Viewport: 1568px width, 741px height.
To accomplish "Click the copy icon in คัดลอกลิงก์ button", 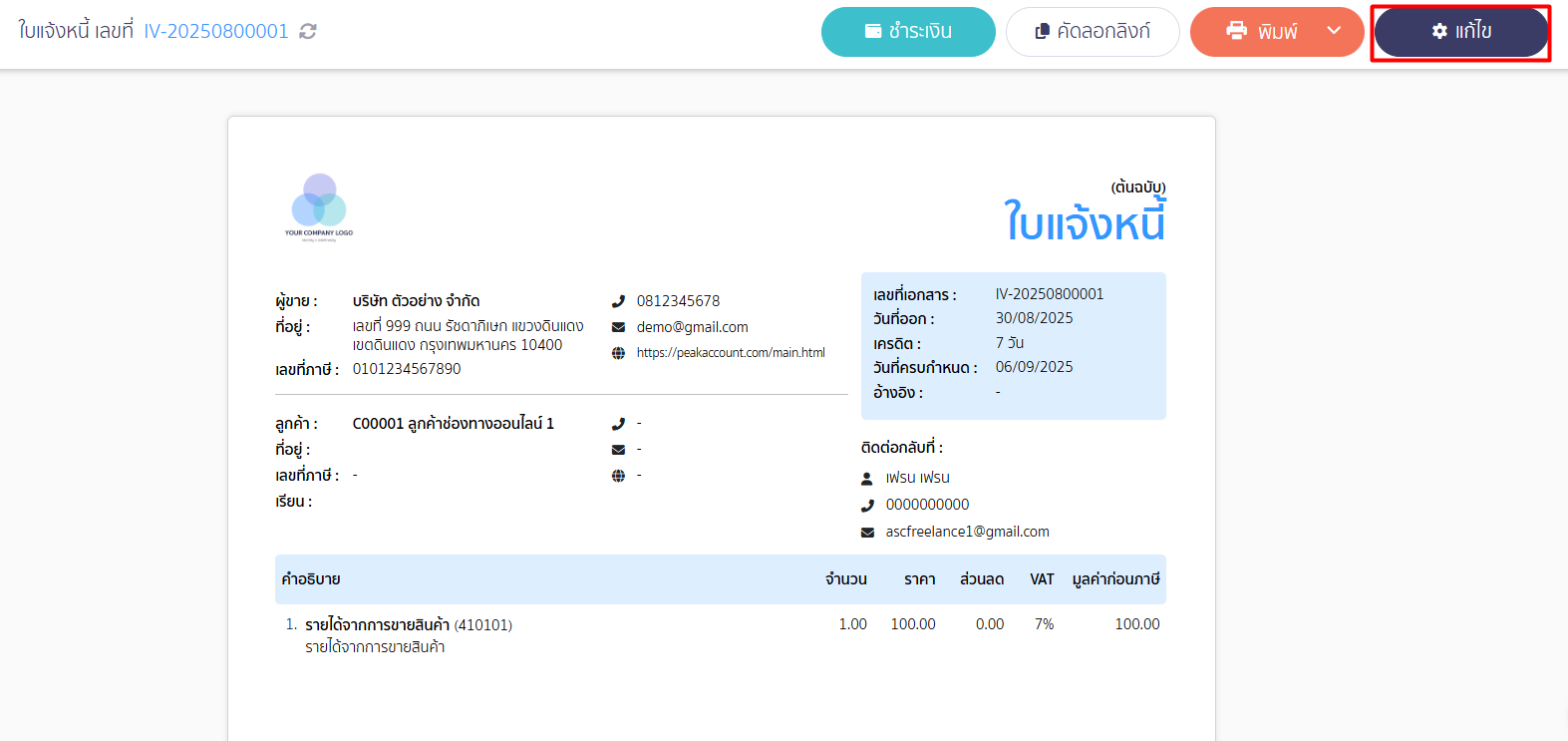I will pos(1043,32).
